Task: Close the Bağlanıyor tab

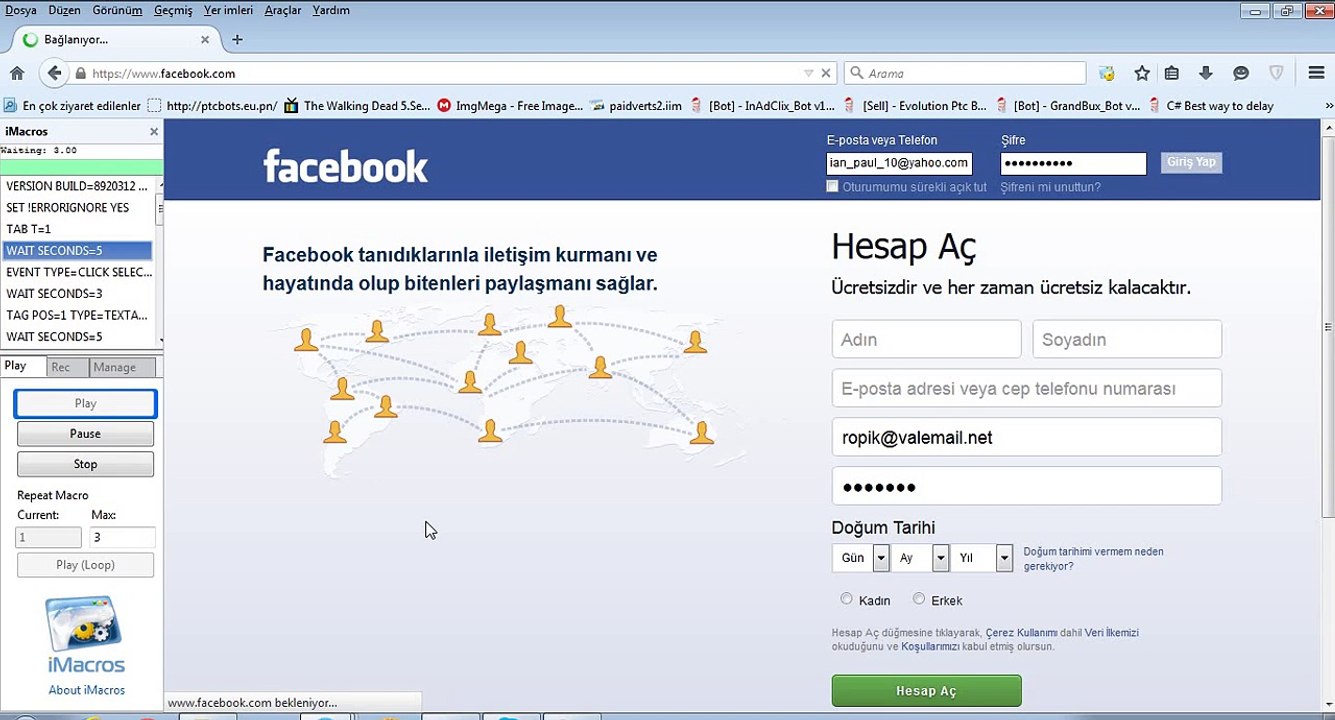Action: 205,40
